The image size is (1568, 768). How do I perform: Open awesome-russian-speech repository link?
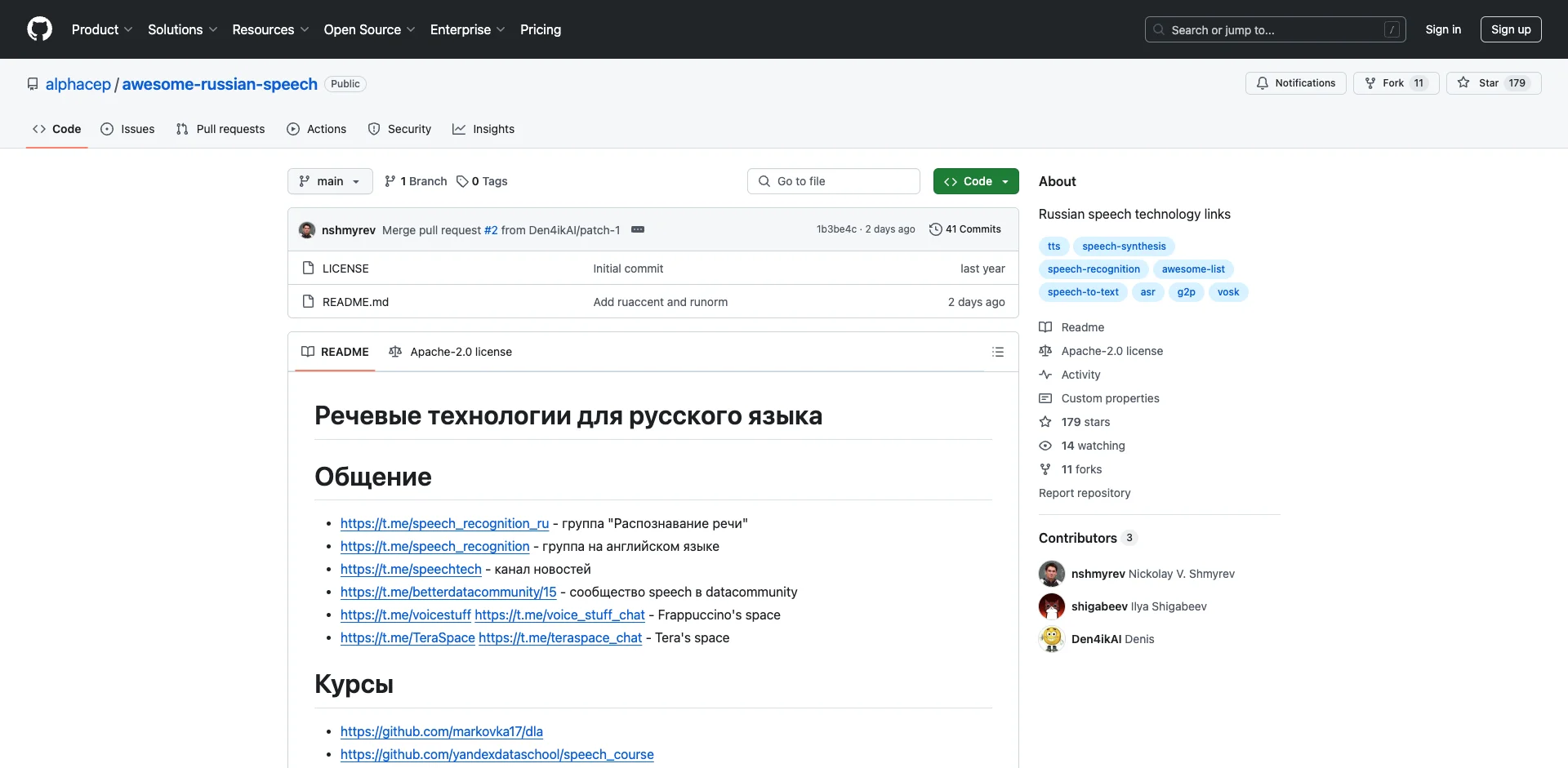pos(220,84)
